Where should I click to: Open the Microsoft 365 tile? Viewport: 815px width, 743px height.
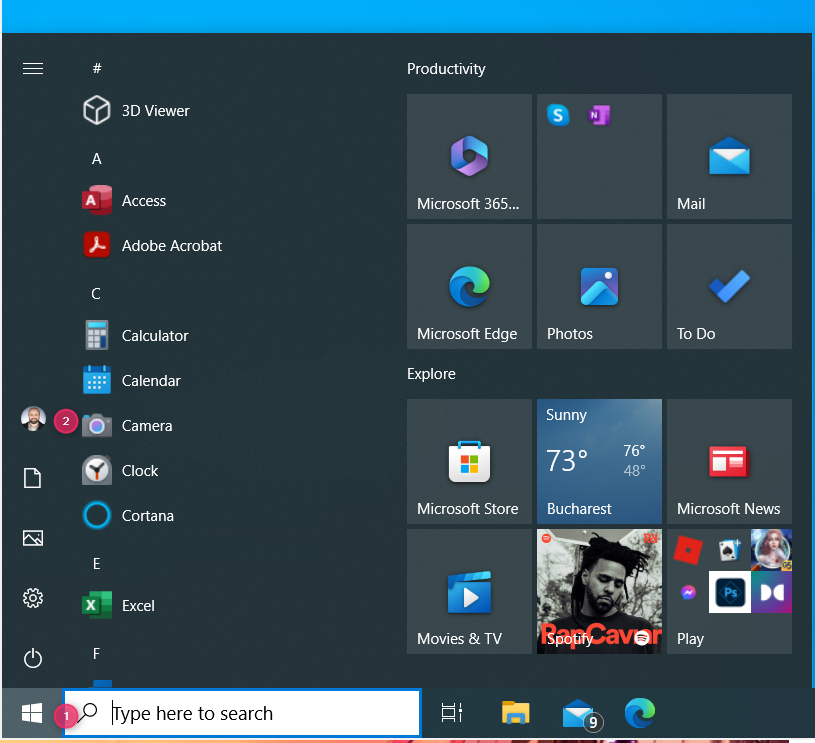point(469,157)
